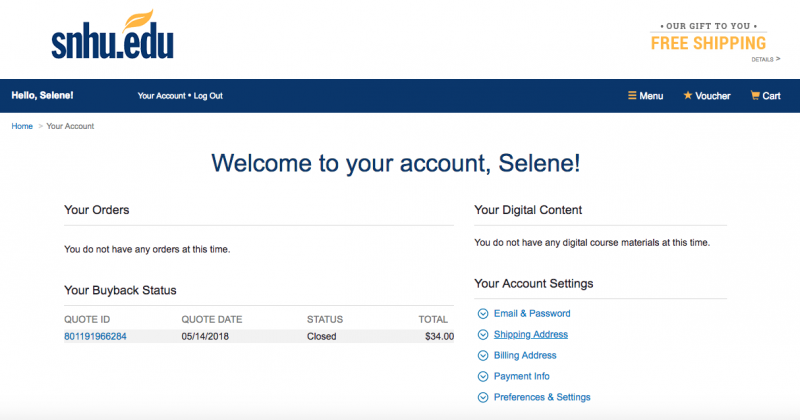Expand Billing Address chevron icon
800x420 pixels.
point(483,356)
